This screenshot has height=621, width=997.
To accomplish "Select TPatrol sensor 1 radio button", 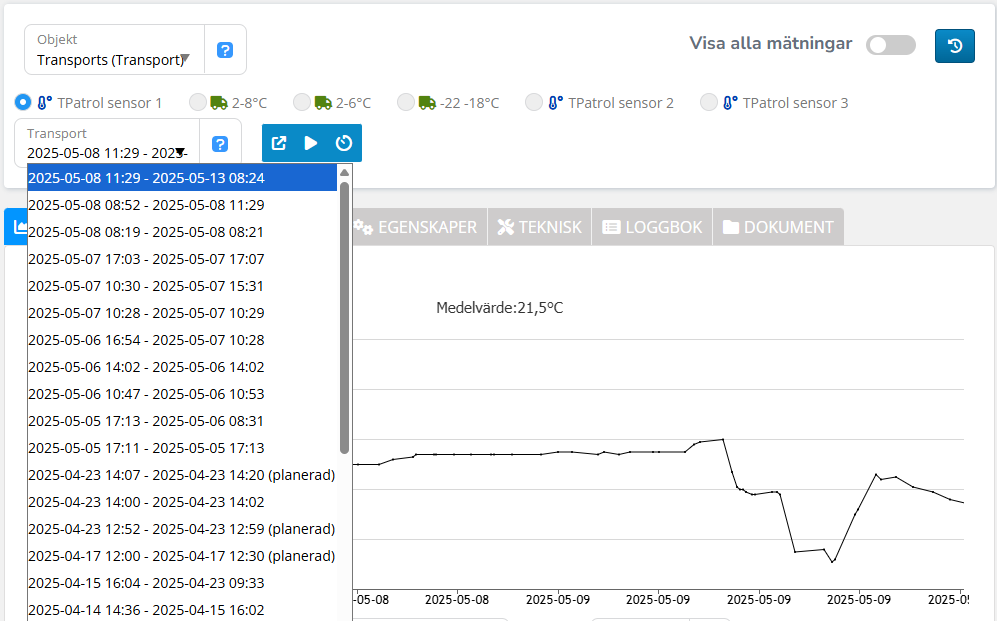I will click(23, 102).
